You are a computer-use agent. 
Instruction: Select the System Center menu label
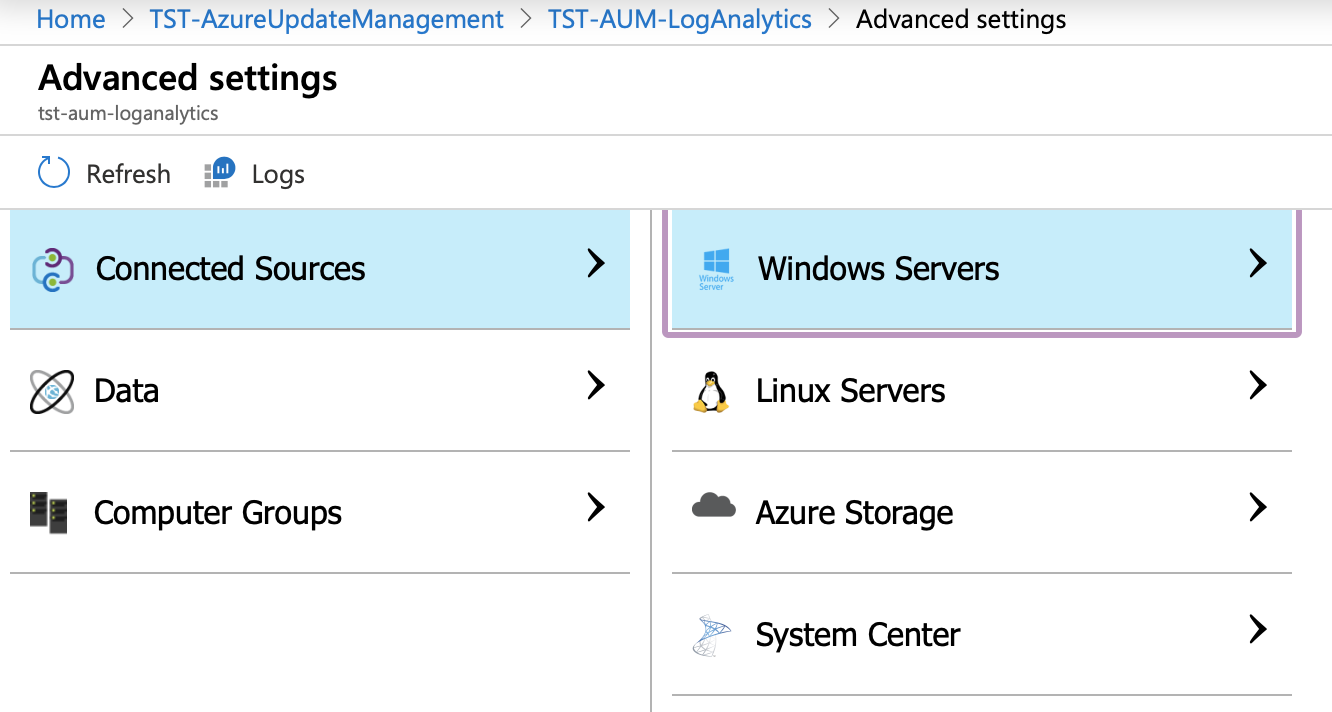[x=858, y=635]
